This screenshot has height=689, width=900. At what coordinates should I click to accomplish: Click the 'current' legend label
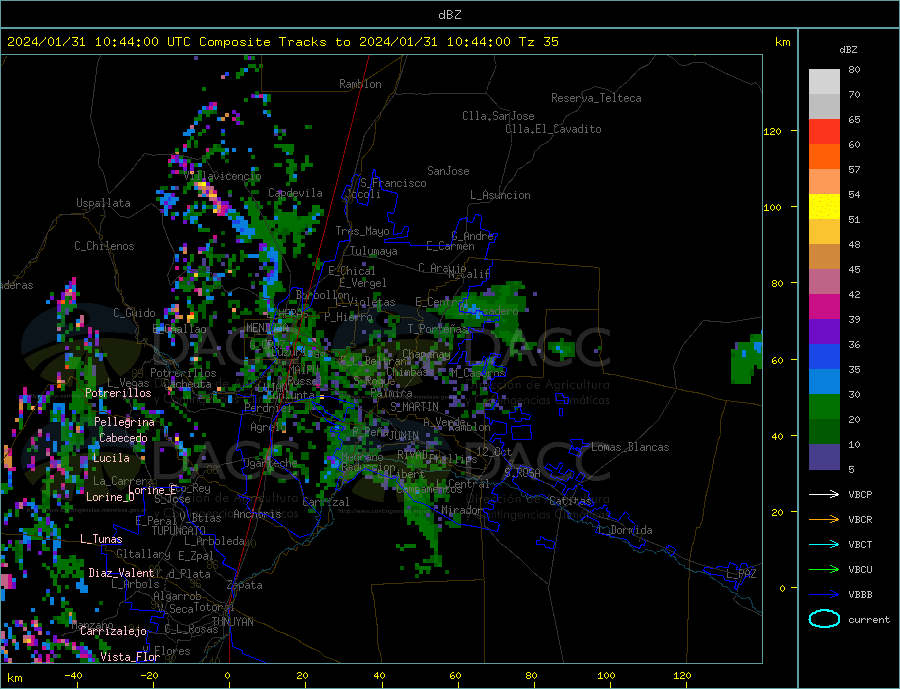coord(869,620)
